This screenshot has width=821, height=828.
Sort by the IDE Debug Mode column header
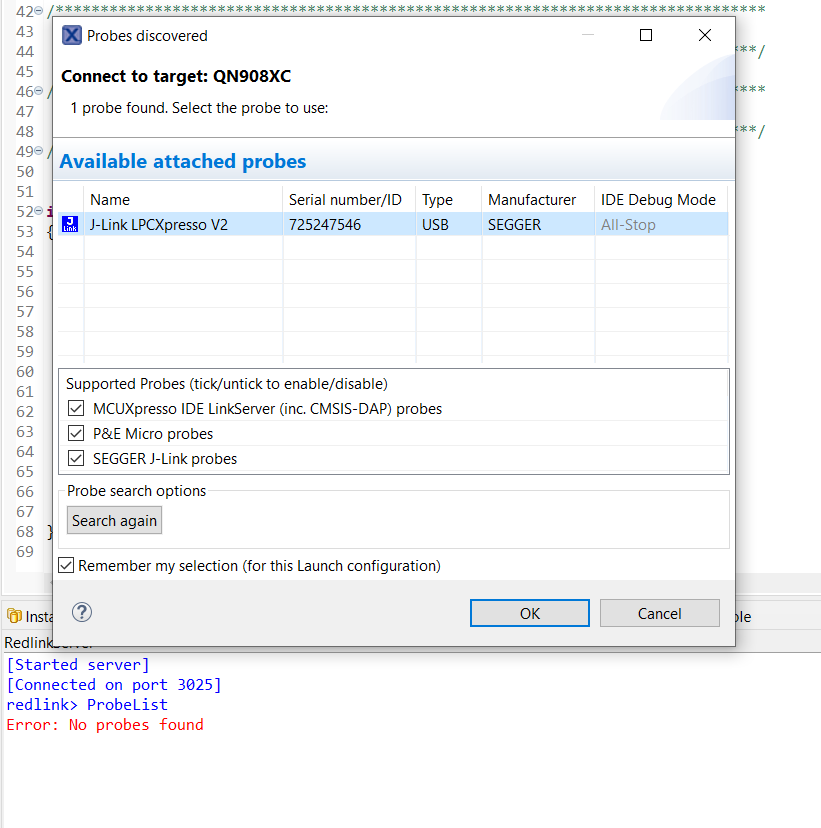pyautogui.click(x=661, y=200)
